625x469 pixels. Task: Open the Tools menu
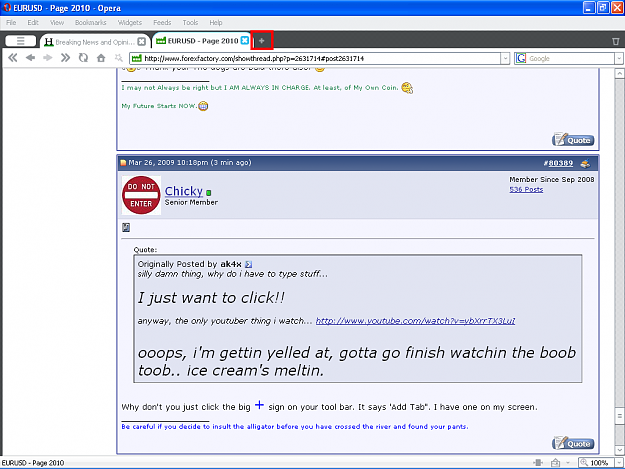(190, 22)
